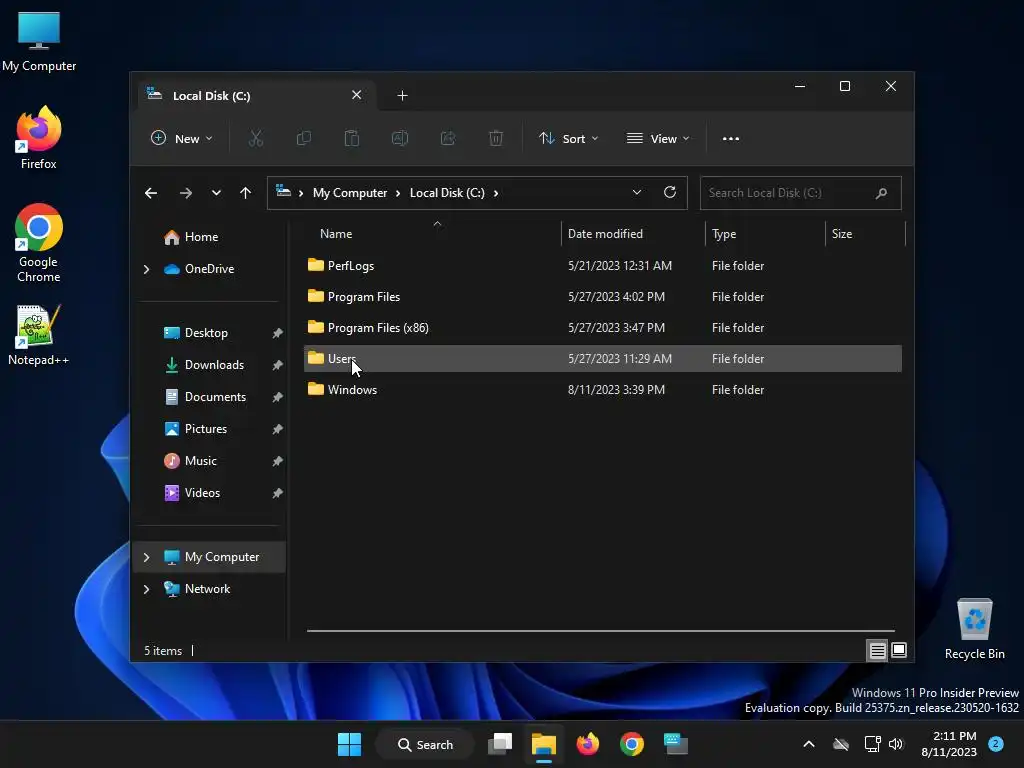This screenshot has height=768, width=1024.
Task: Click the last pinned app taskbar icon
Action: tap(676, 744)
